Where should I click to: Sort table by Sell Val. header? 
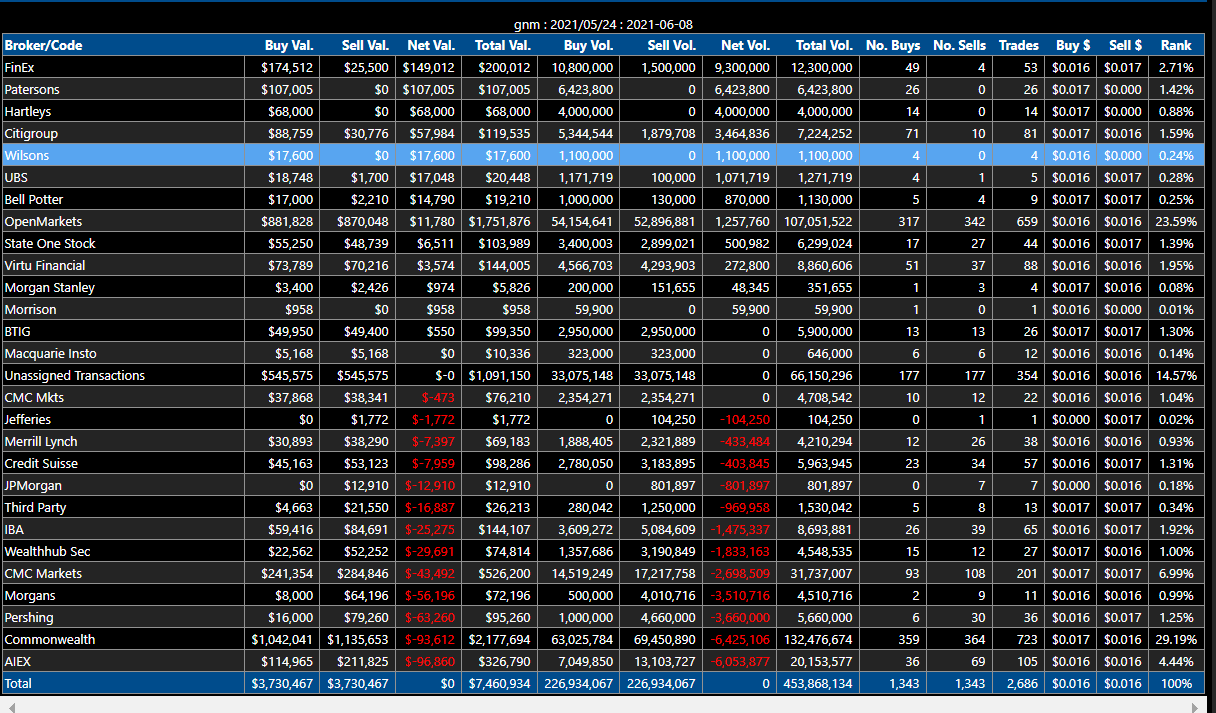365,45
